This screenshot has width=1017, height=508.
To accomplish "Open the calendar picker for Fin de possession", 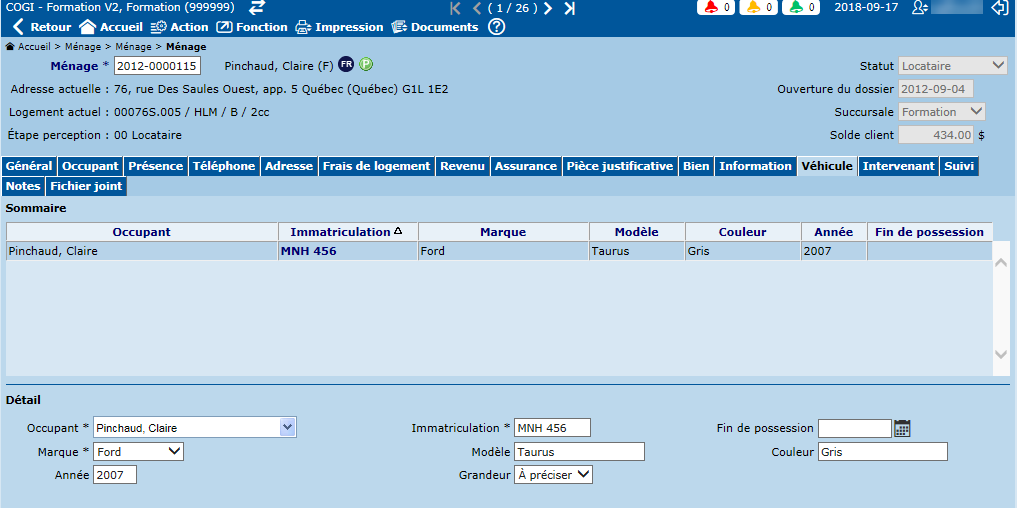I will [902, 428].
